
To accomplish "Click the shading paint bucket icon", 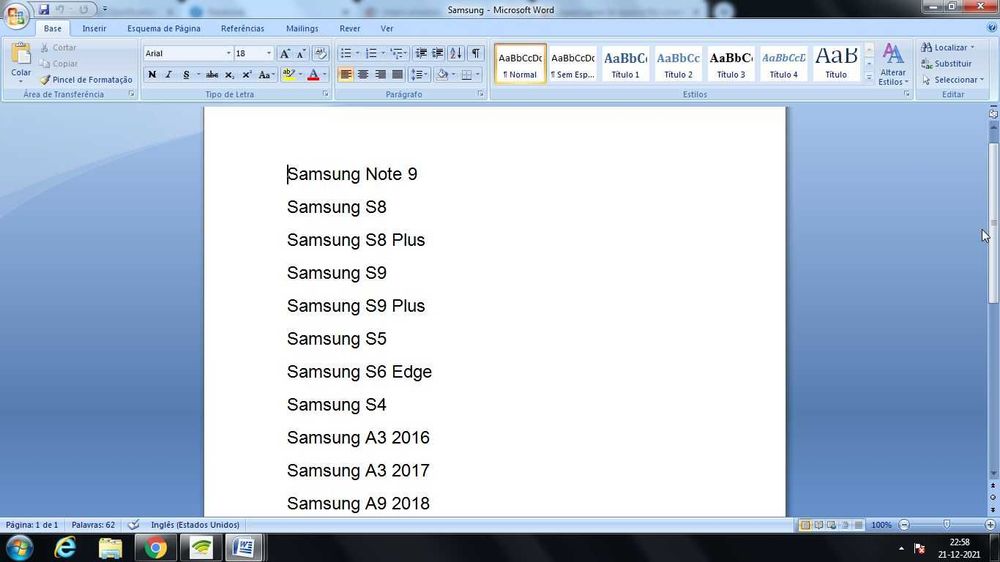I will pos(441,75).
